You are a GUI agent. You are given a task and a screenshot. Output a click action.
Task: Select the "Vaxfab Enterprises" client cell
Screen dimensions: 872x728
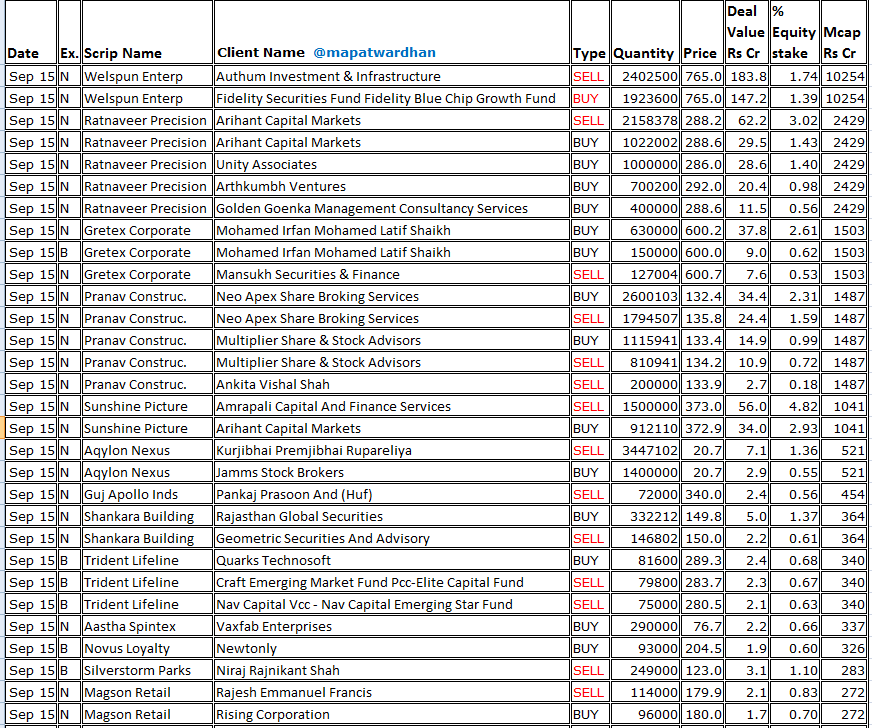(392, 627)
